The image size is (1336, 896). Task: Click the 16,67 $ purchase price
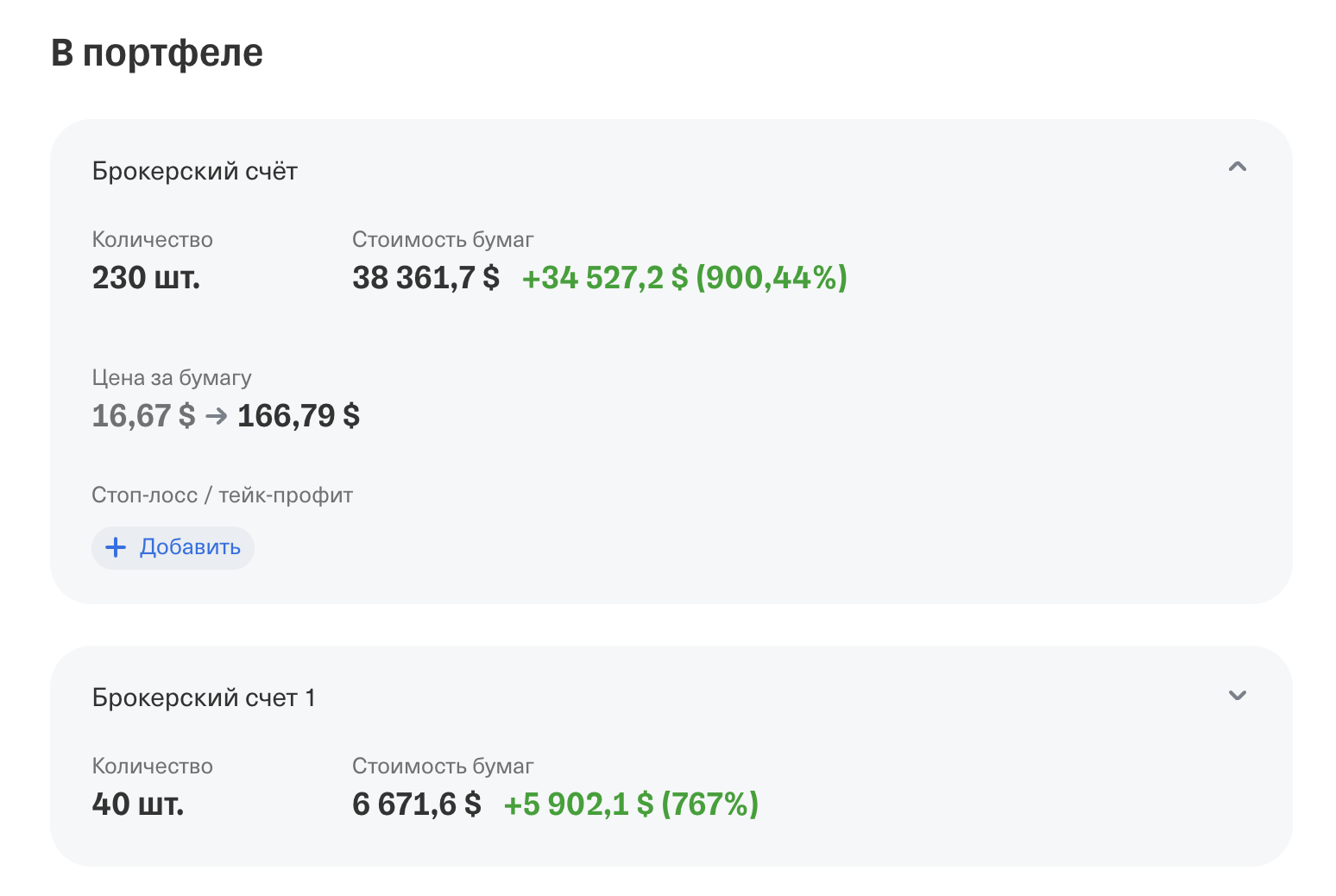click(x=143, y=416)
